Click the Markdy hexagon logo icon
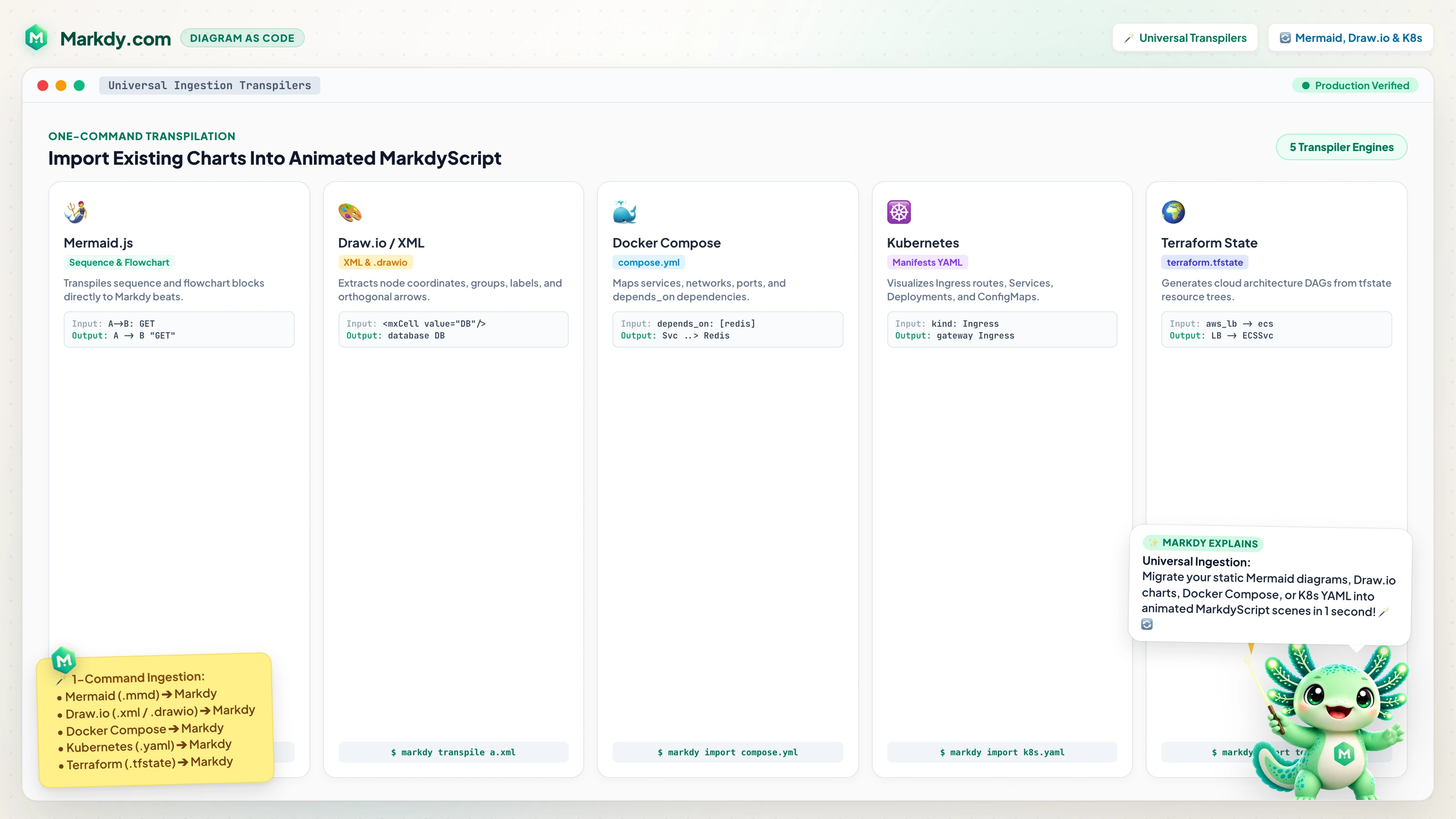1456x819 pixels. click(36, 38)
